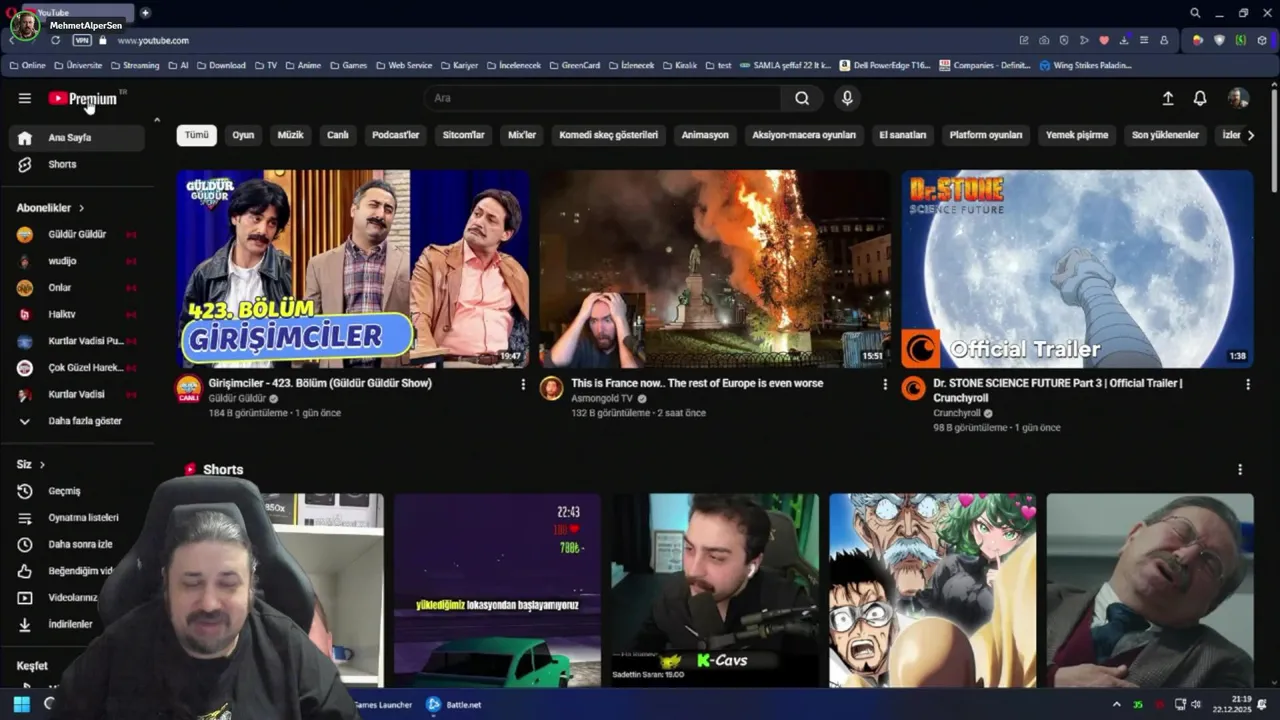
Task: Click the browser address bar URL
Action: (153, 40)
